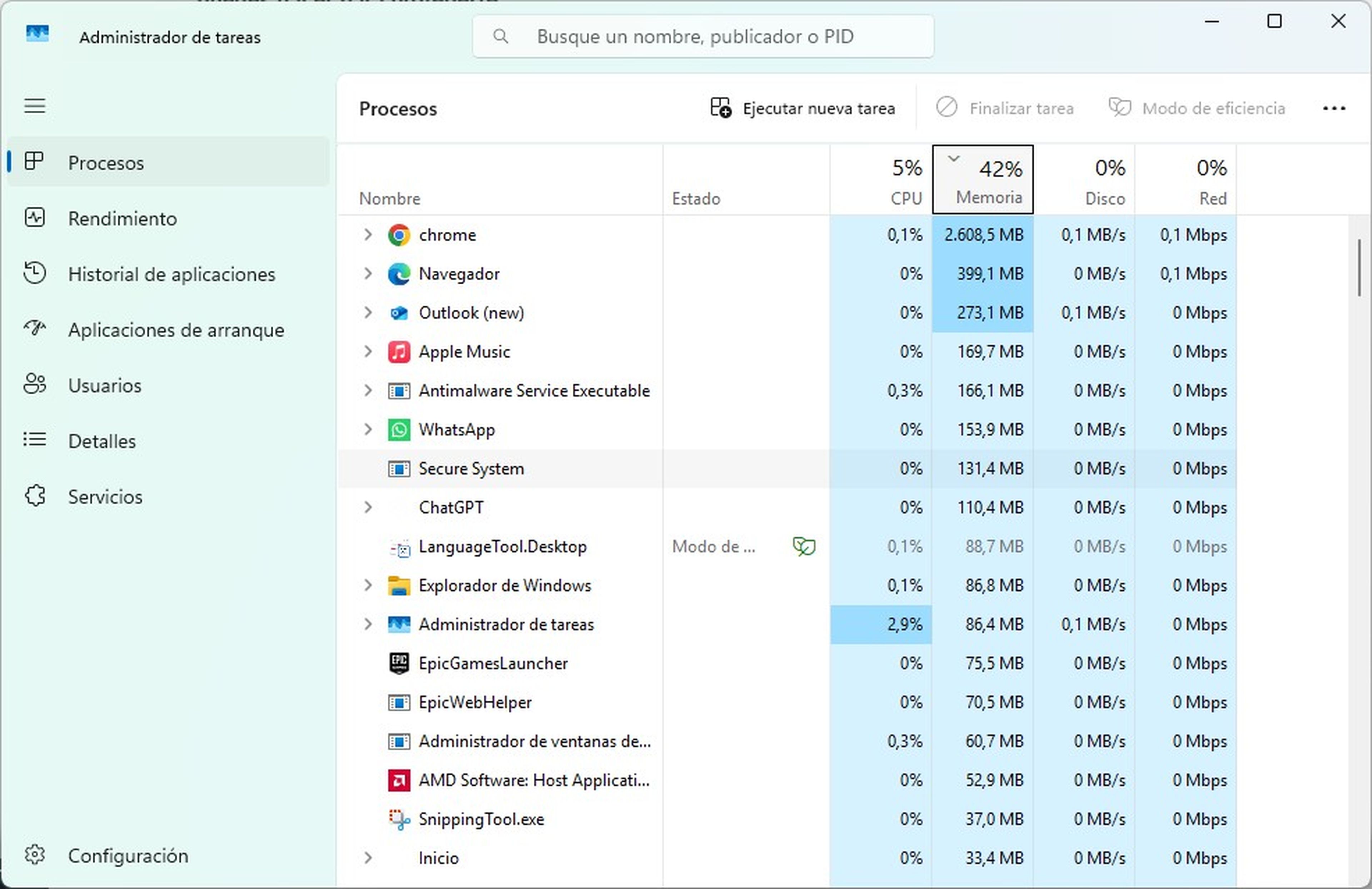1372x889 pixels.
Task: Click the Apple Music process icon
Action: [x=399, y=352]
